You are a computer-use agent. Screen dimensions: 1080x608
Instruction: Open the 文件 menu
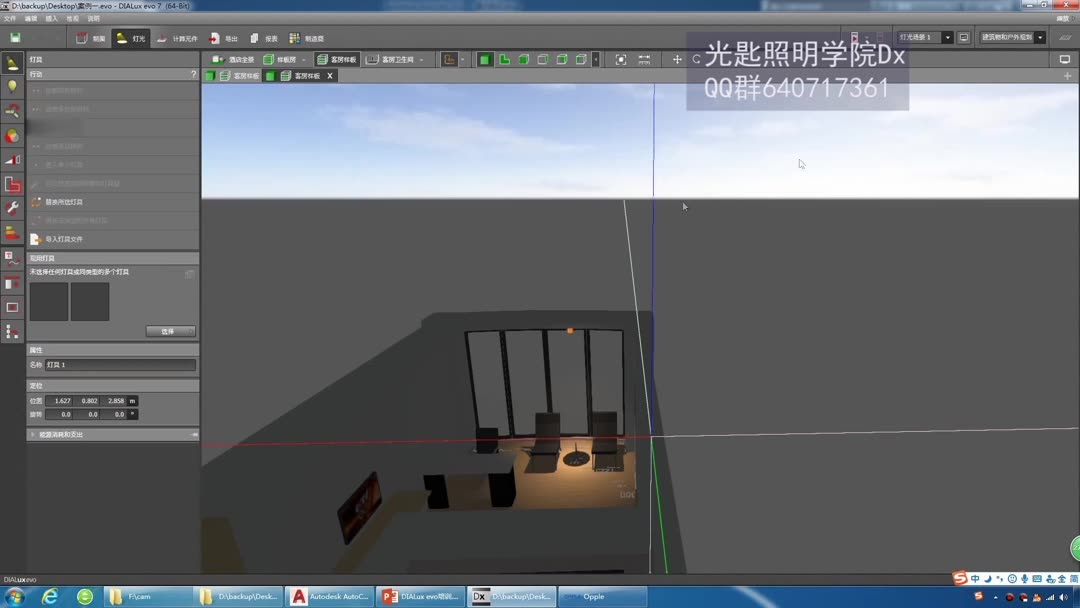point(10,18)
